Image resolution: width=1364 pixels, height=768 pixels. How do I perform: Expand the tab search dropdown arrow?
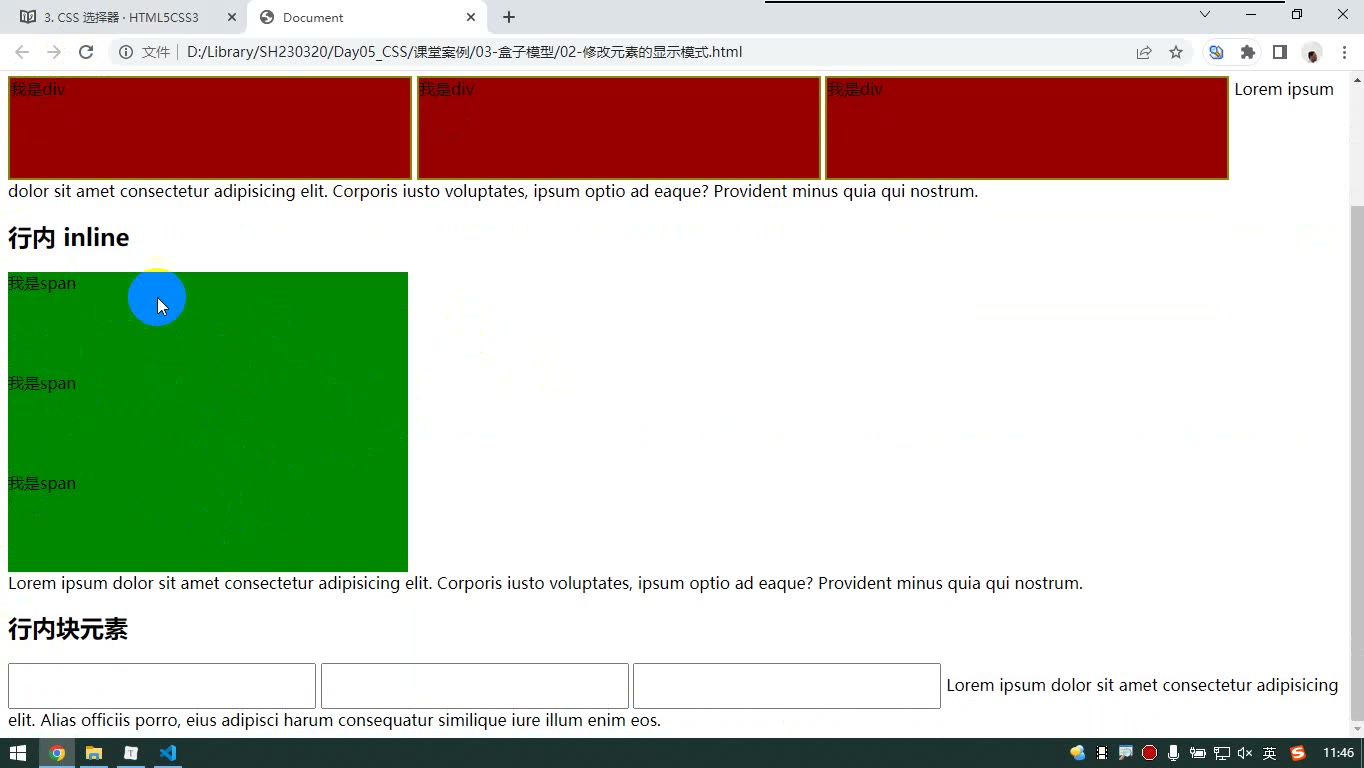click(1205, 15)
